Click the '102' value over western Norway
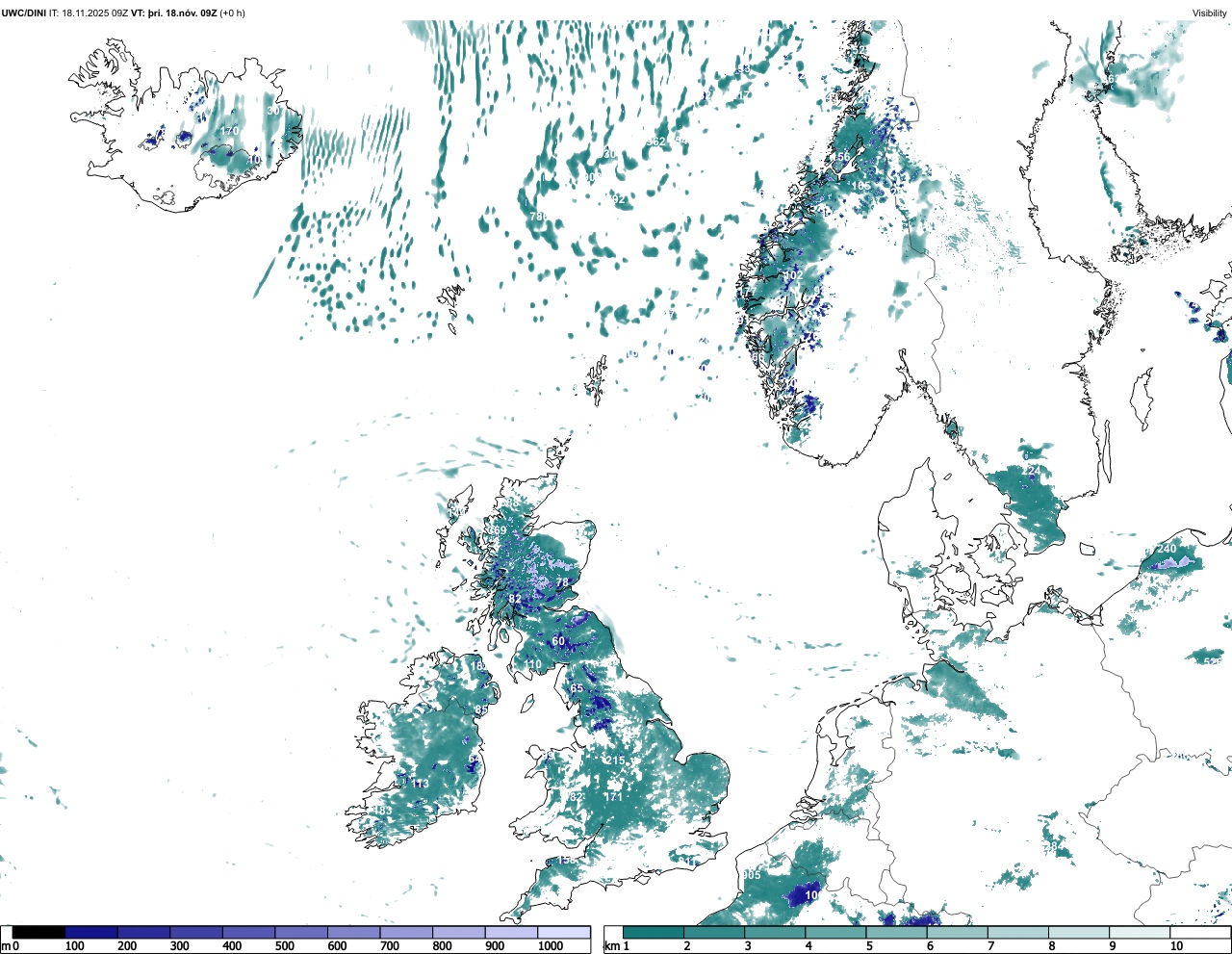The height and width of the screenshot is (954, 1232). (x=793, y=275)
